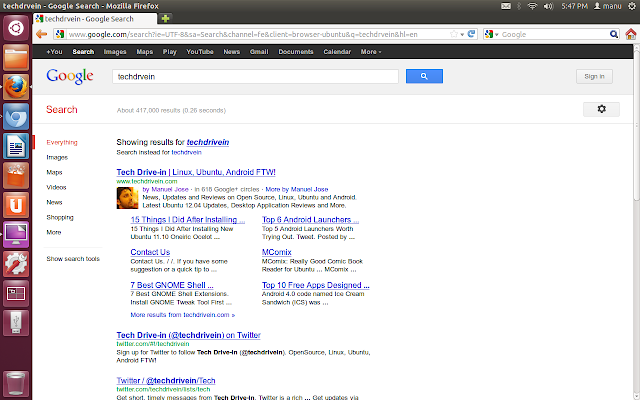Open Workspace Switcher launcher icon
The width and height of the screenshot is (640, 400).
[x=16, y=293]
